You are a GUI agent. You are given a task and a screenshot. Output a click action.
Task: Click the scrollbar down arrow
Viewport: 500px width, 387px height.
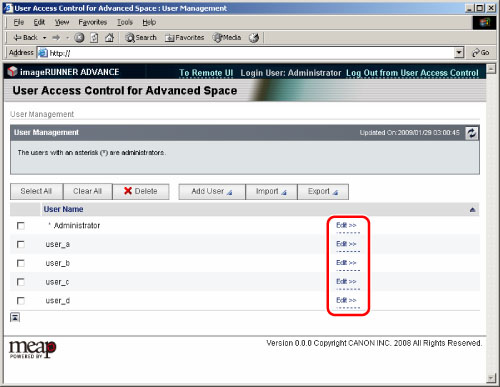tap(491, 378)
